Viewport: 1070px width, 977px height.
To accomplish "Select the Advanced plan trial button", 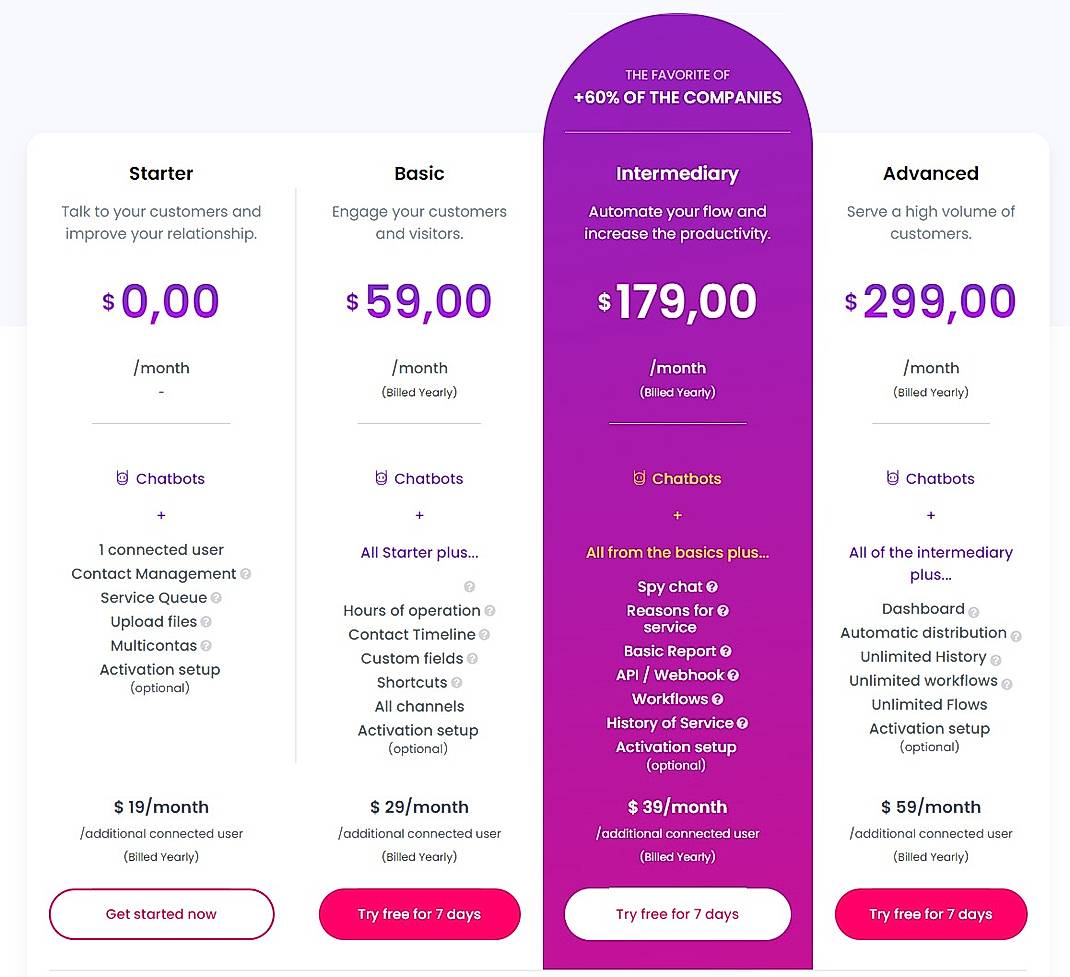I will coord(930,914).
